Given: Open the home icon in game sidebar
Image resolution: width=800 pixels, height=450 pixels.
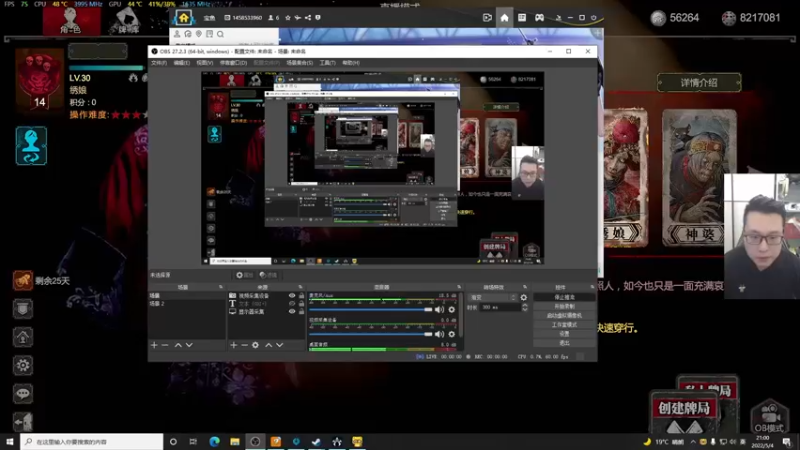Looking at the screenshot, I should point(23,337).
